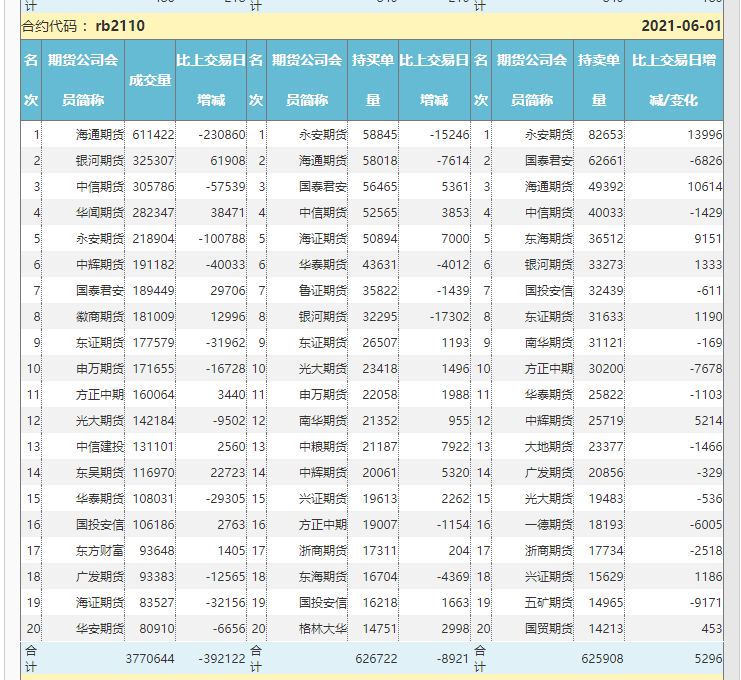The width and height of the screenshot is (741, 680).
Task: Select 东方财富 in the volume ranking
Action: [100, 550]
